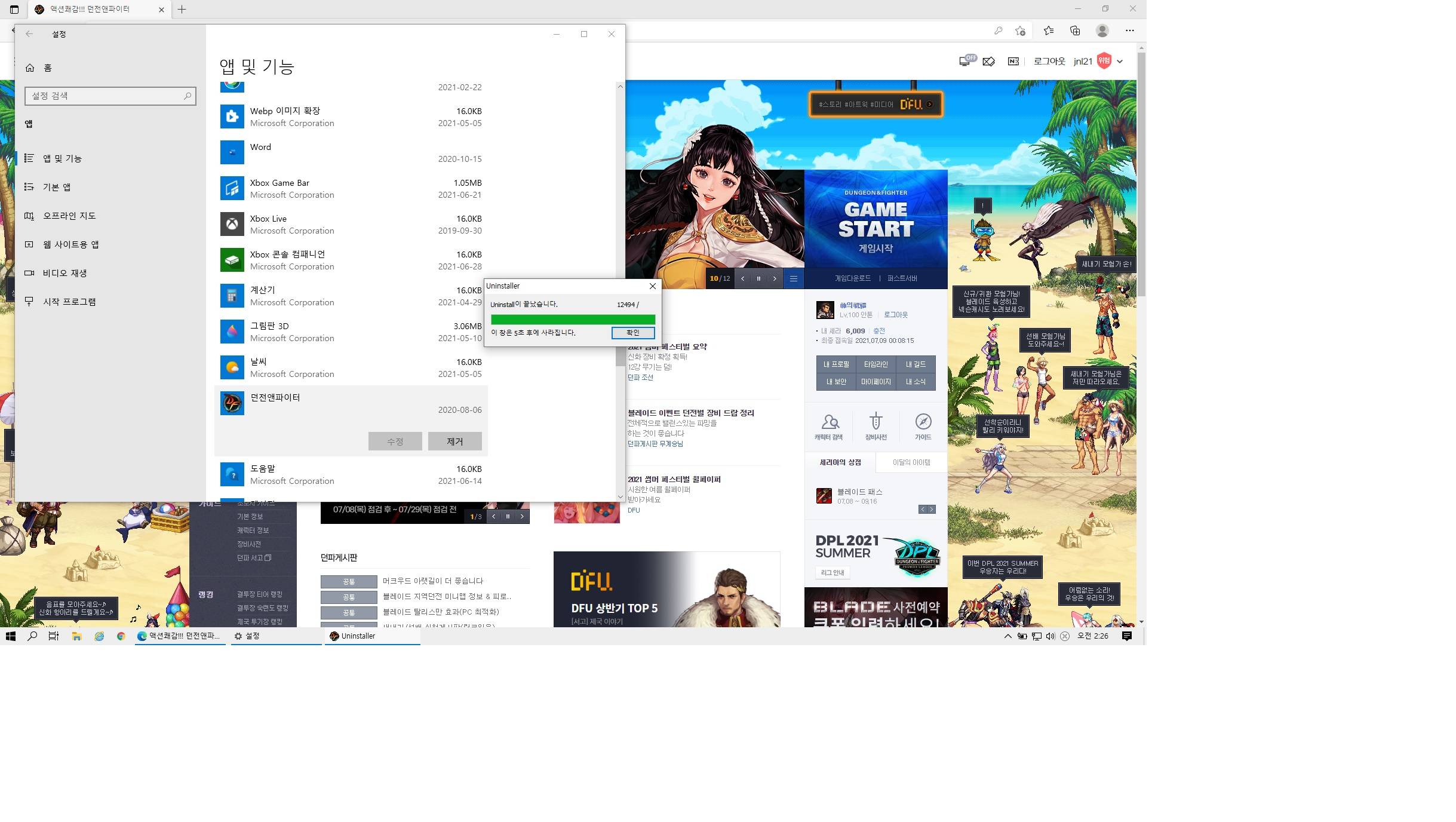The image size is (1456, 822).
Task: Open Chrome from the taskbar
Action: point(121,636)
